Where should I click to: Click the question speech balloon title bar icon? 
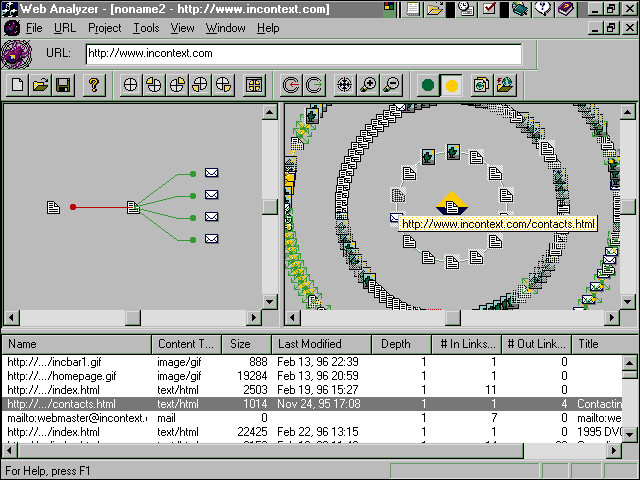pos(542,9)
